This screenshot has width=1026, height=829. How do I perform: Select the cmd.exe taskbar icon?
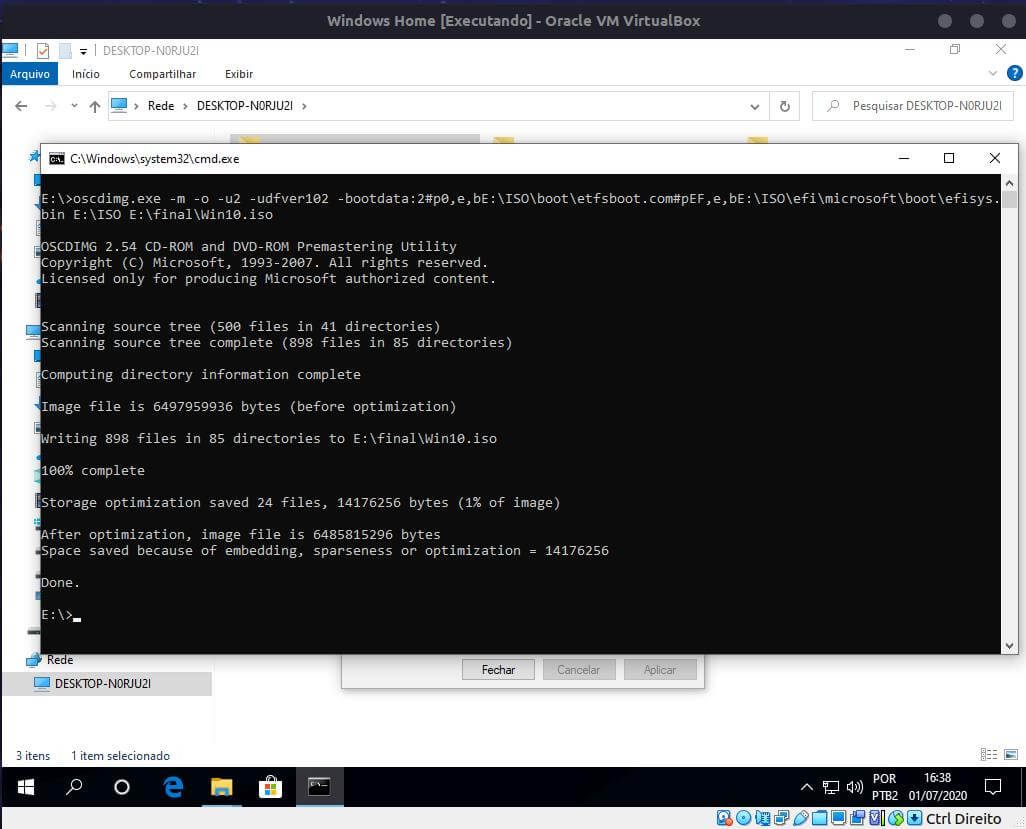pos(319,787)
